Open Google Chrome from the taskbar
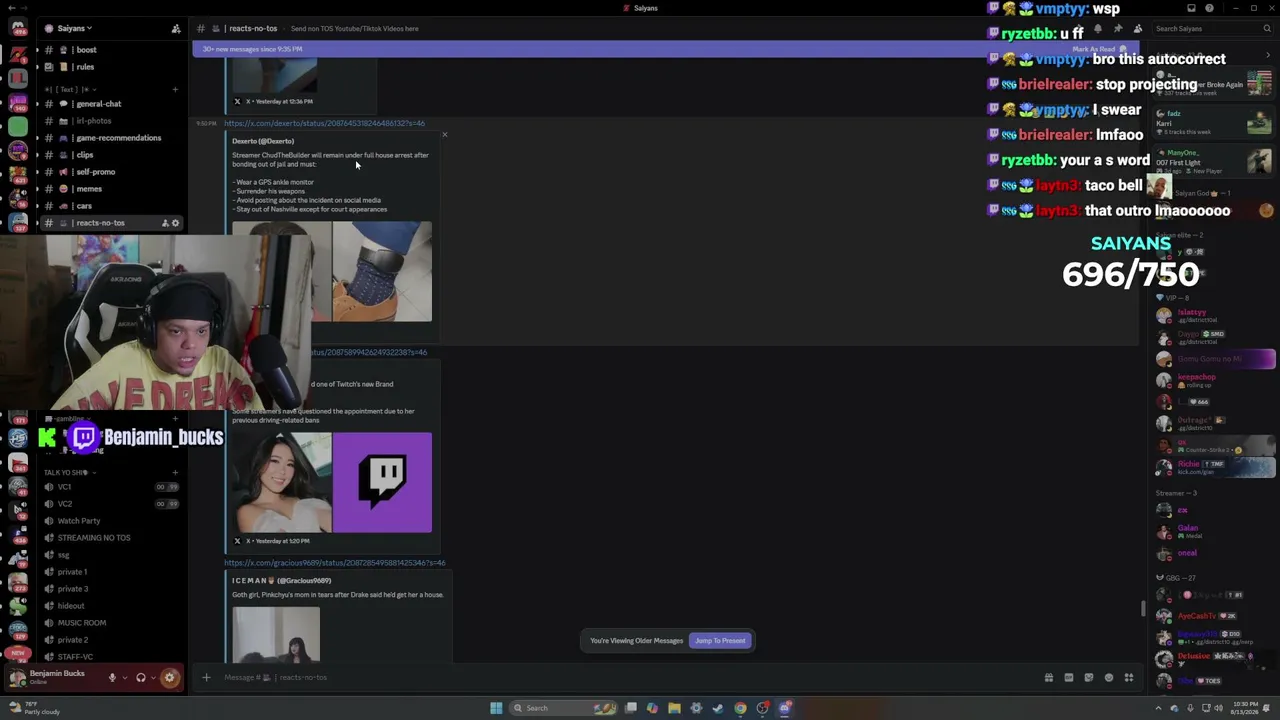This screenshot has height=720, width=1280. click(x=740, y=708)
